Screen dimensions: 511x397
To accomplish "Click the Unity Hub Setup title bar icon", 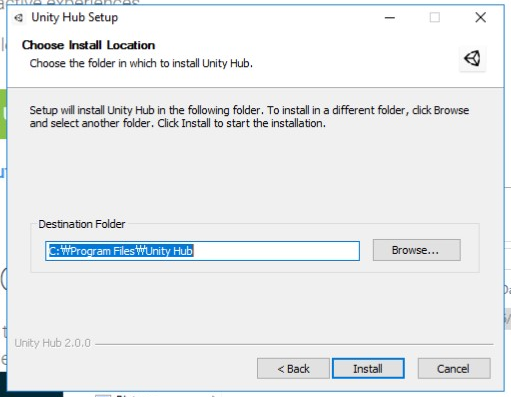I will pyautogui.click(x=19, y=18).
